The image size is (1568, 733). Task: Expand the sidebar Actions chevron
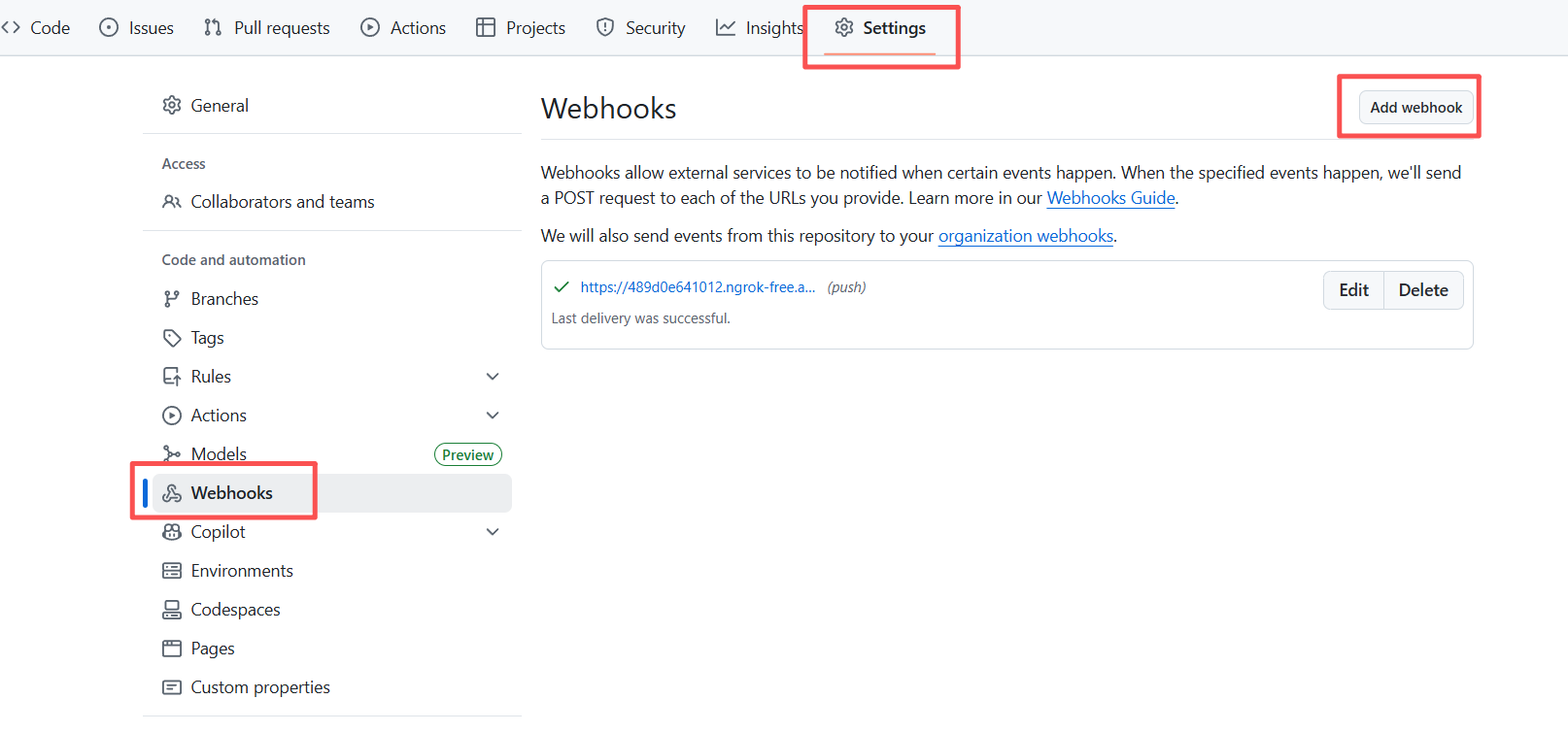493,416
